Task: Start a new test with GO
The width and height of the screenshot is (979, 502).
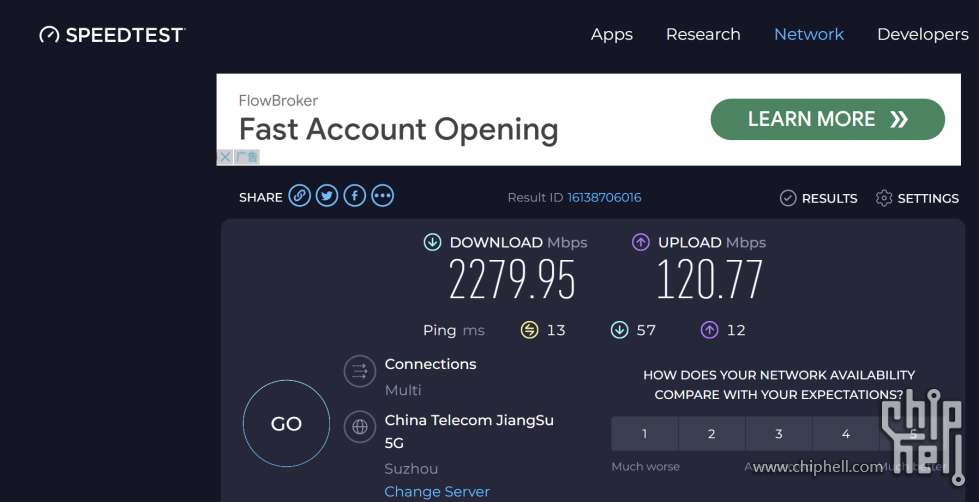Action: click(287, 423)
